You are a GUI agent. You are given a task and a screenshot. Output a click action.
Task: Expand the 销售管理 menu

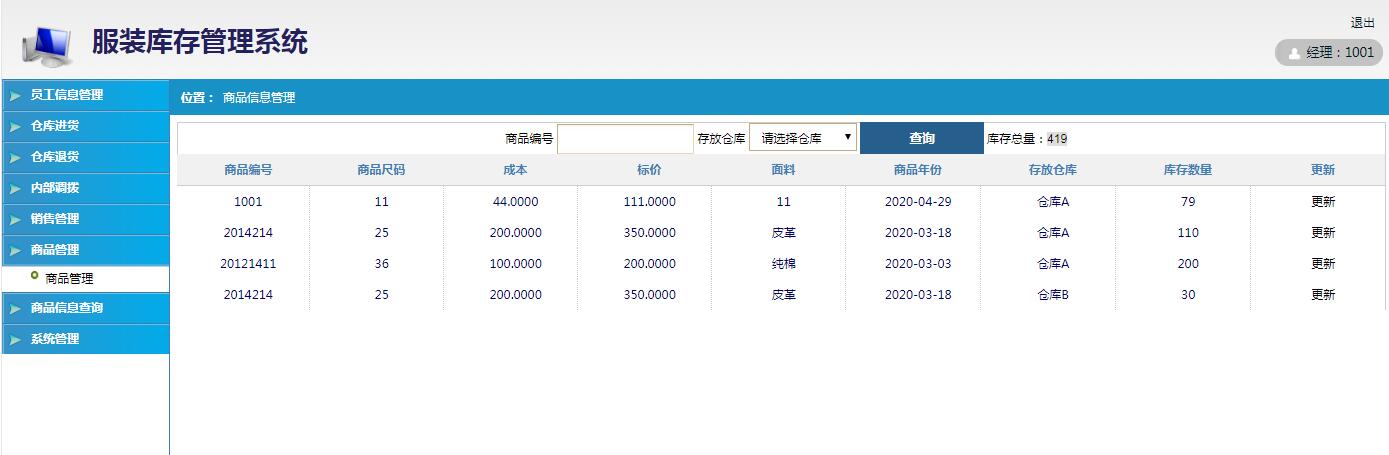(x=85, y=219)
